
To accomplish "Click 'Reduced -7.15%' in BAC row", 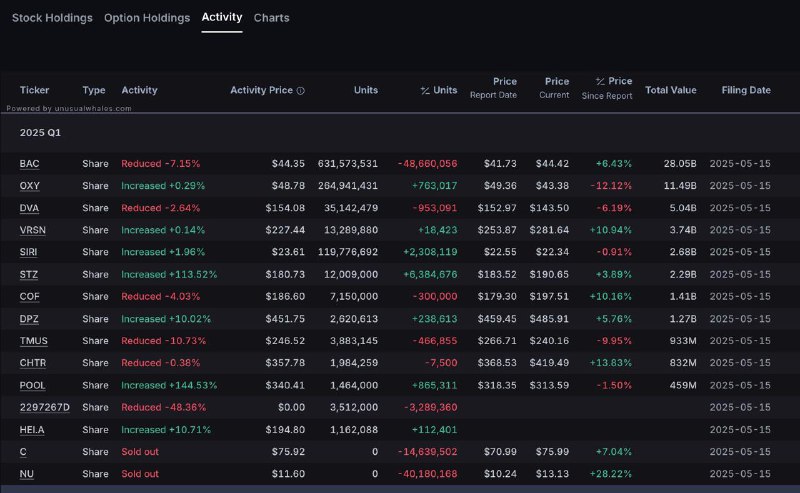I will click(161, 164).
